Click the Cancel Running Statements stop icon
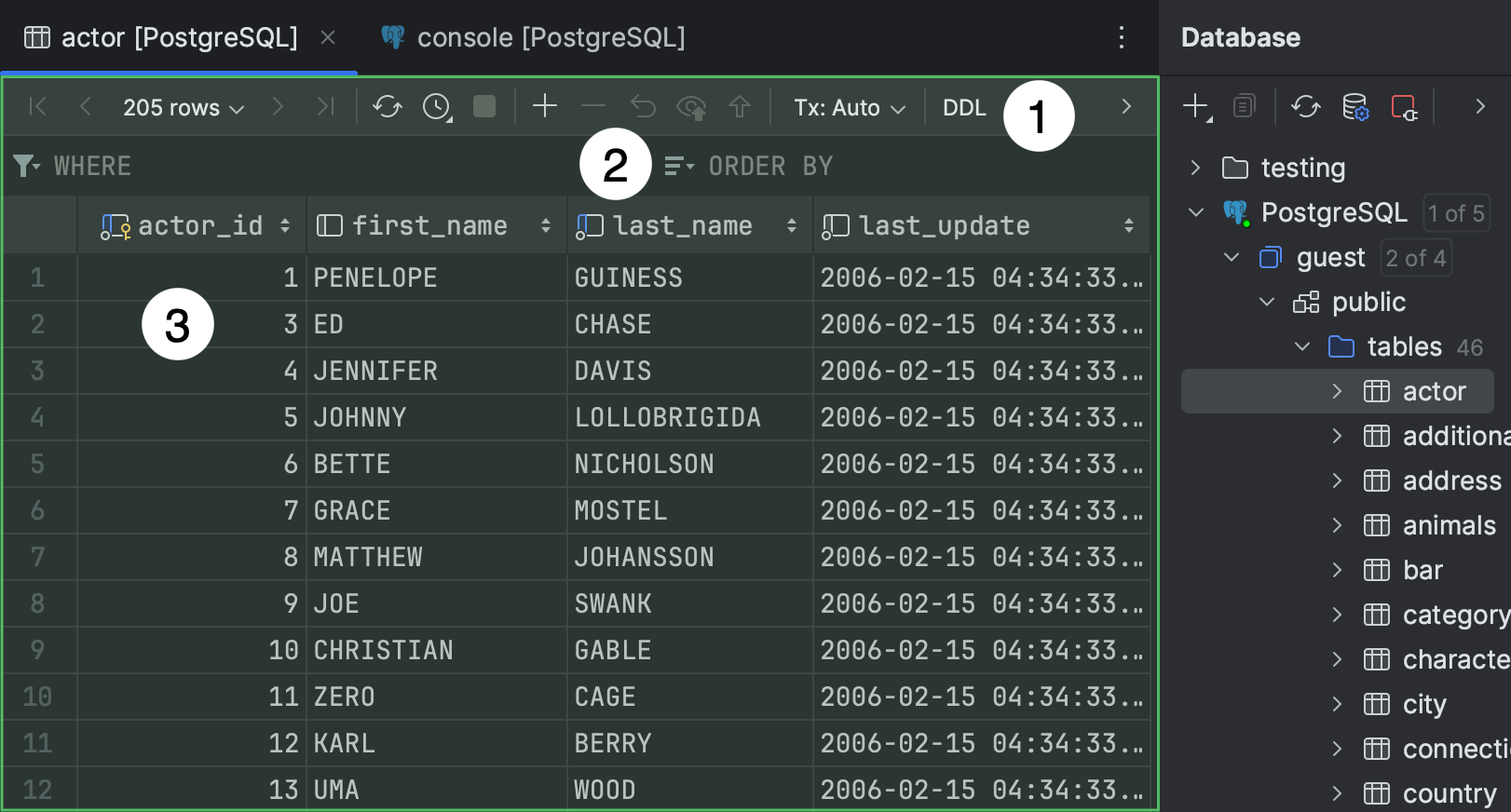Screen dimensions: 1511x812 pyautogui.click(x=484, y=107)
